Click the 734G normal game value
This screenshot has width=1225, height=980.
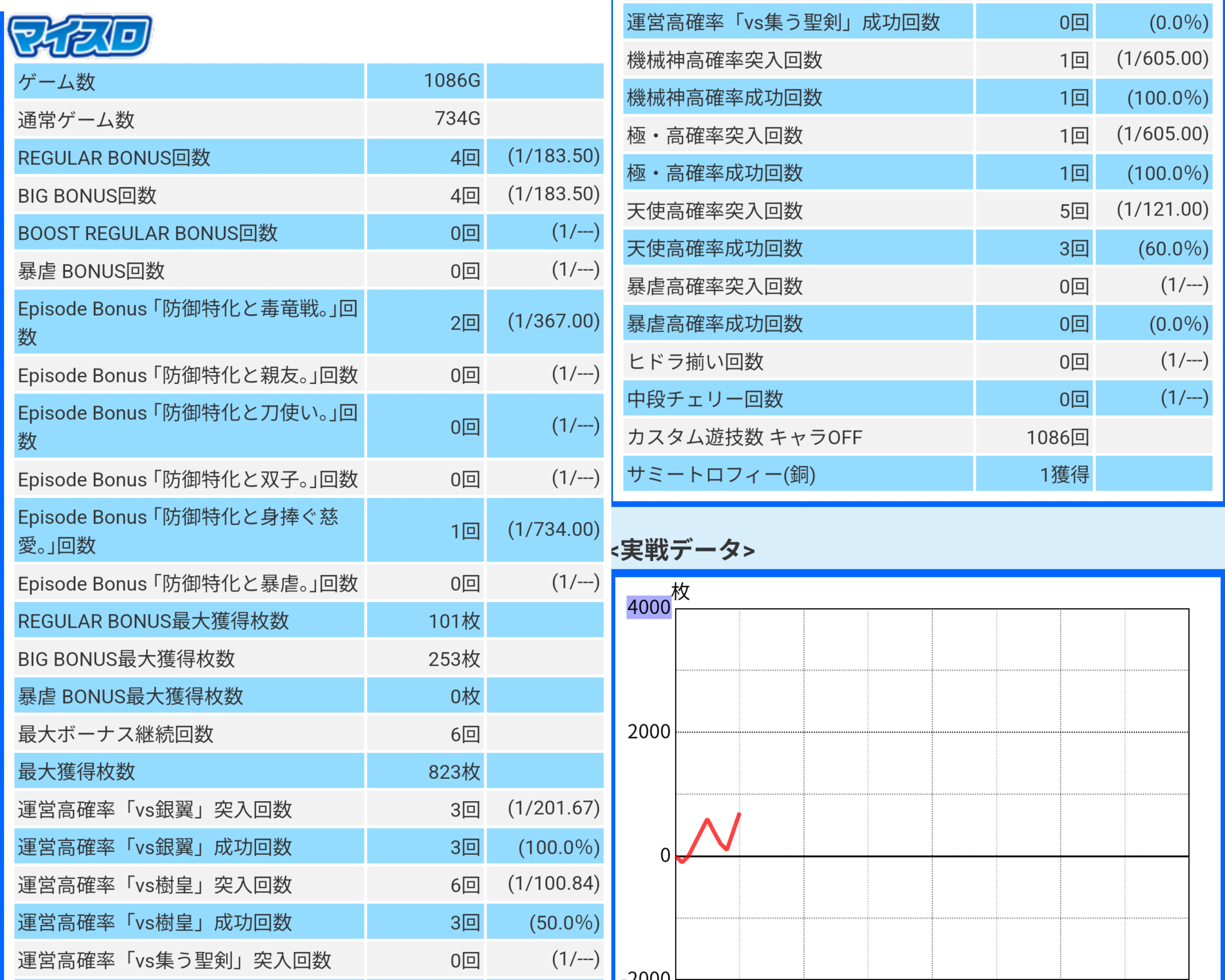457,118
